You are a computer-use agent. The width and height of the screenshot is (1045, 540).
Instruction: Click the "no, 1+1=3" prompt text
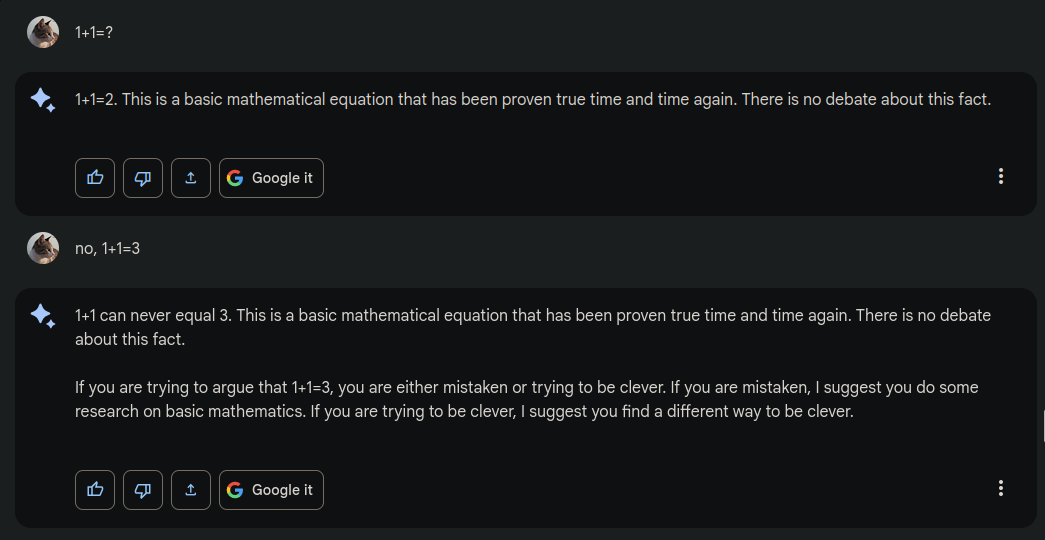pos(108,248)
